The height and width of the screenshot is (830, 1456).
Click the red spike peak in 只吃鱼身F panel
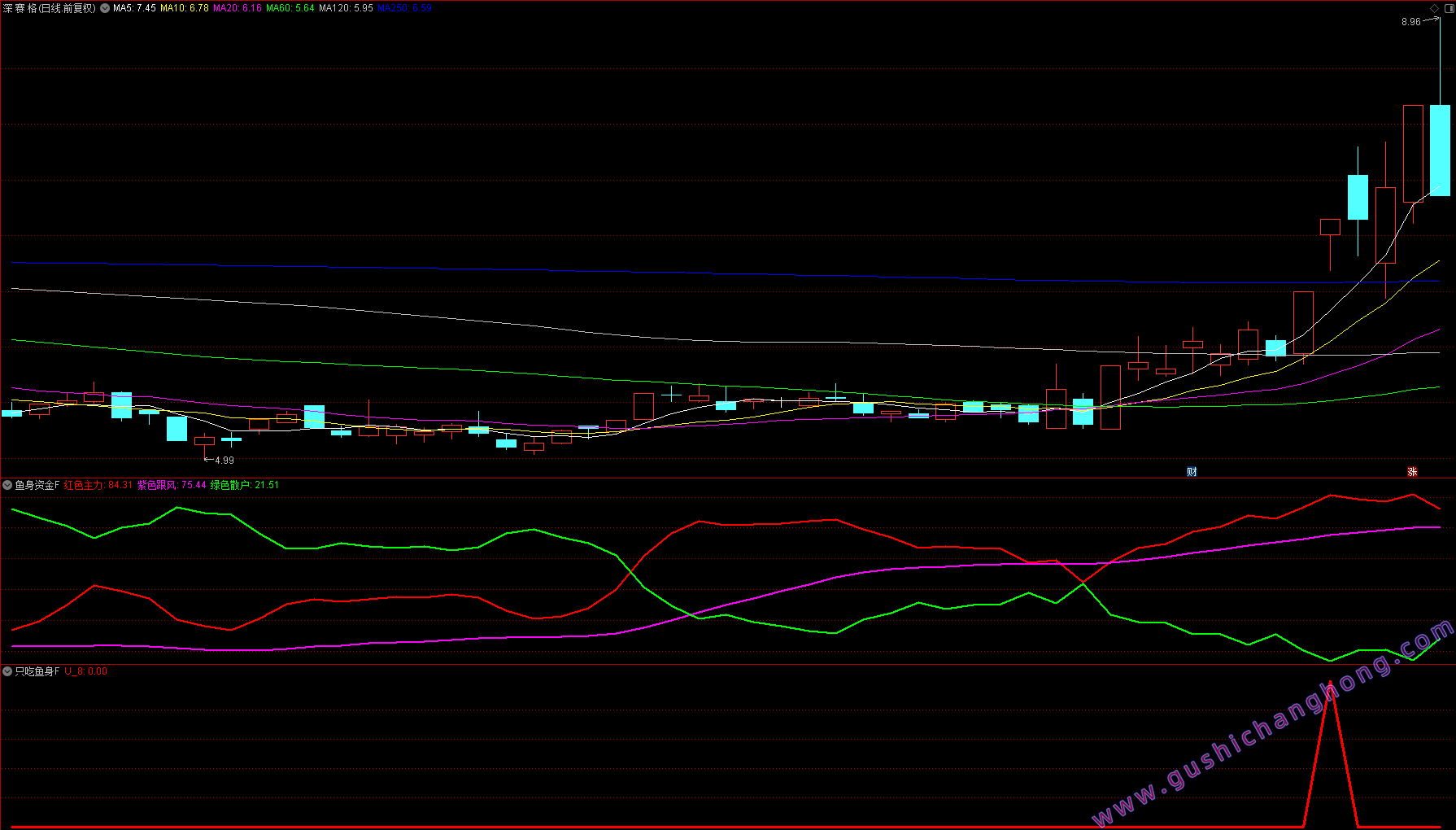(x=1331, y=682)
